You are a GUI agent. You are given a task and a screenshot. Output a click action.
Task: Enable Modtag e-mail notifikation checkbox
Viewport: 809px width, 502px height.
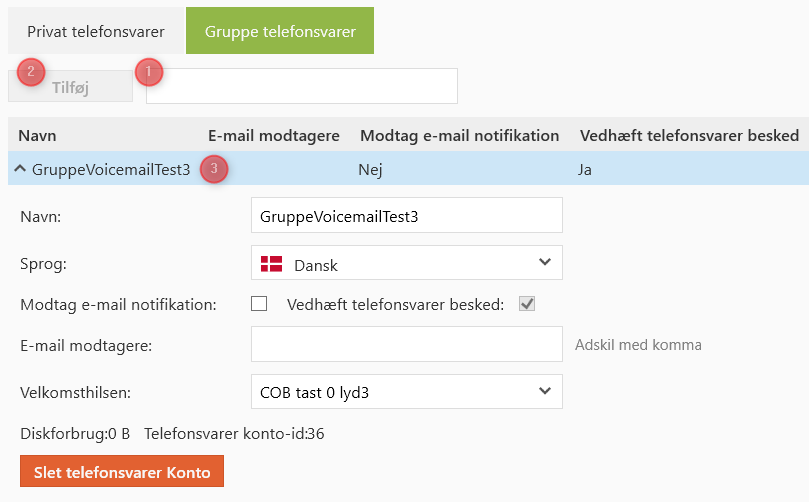tap(259, 304)
